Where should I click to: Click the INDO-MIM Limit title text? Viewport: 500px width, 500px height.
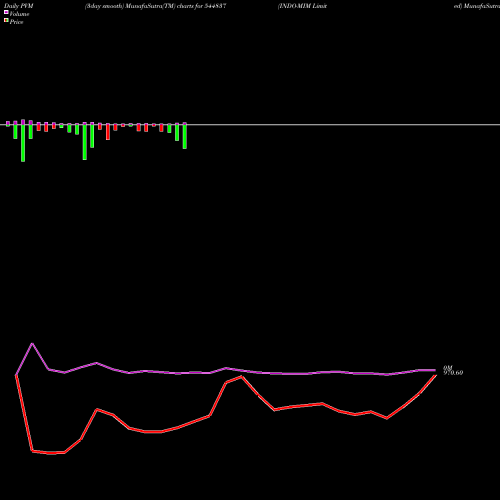point(302,6)
